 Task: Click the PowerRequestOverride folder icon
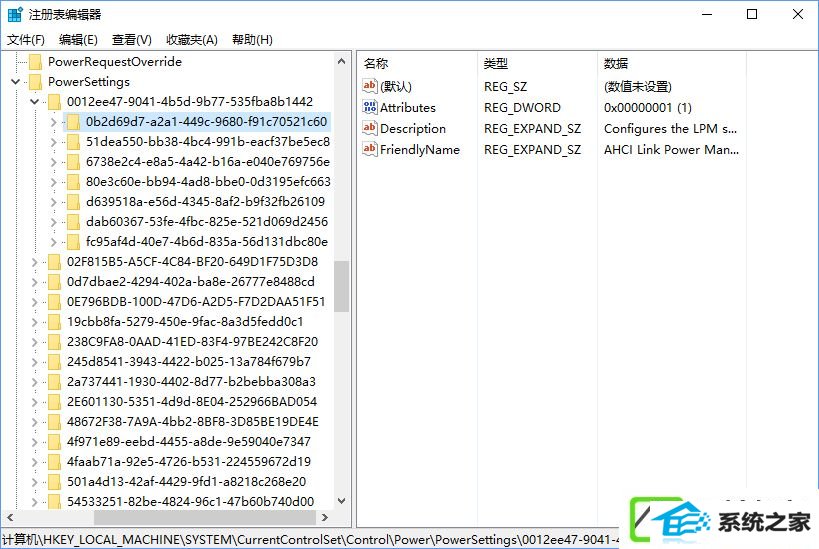[36, 62]
